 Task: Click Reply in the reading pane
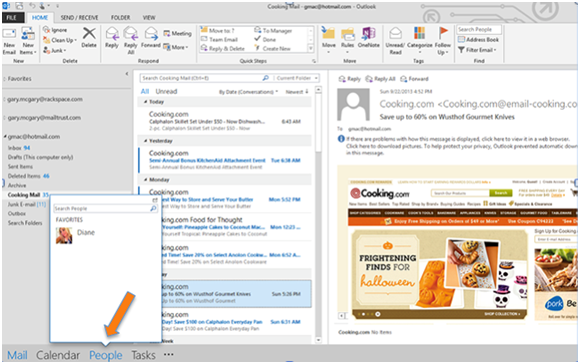350,79
